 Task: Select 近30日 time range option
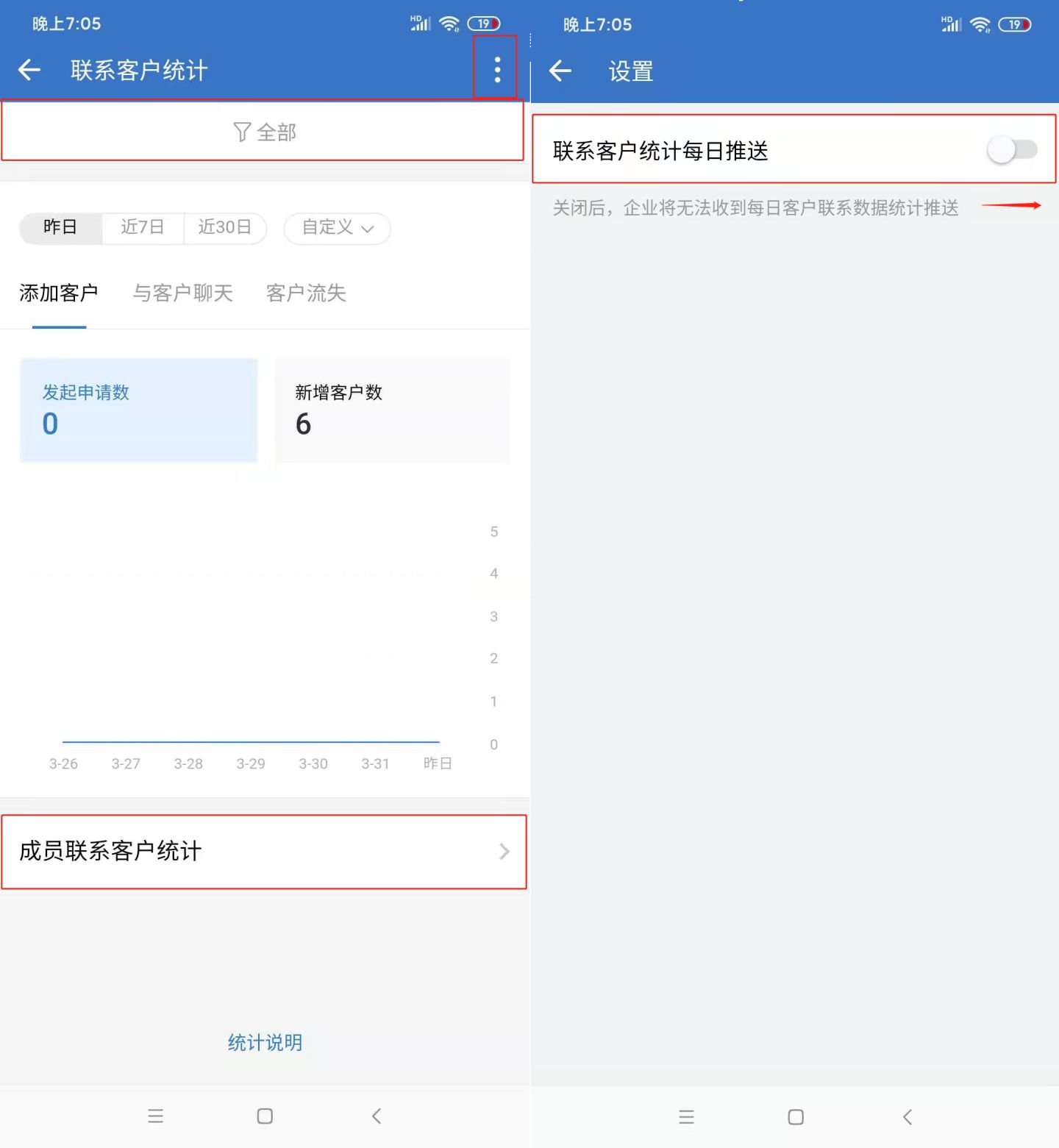pos(224,227)
